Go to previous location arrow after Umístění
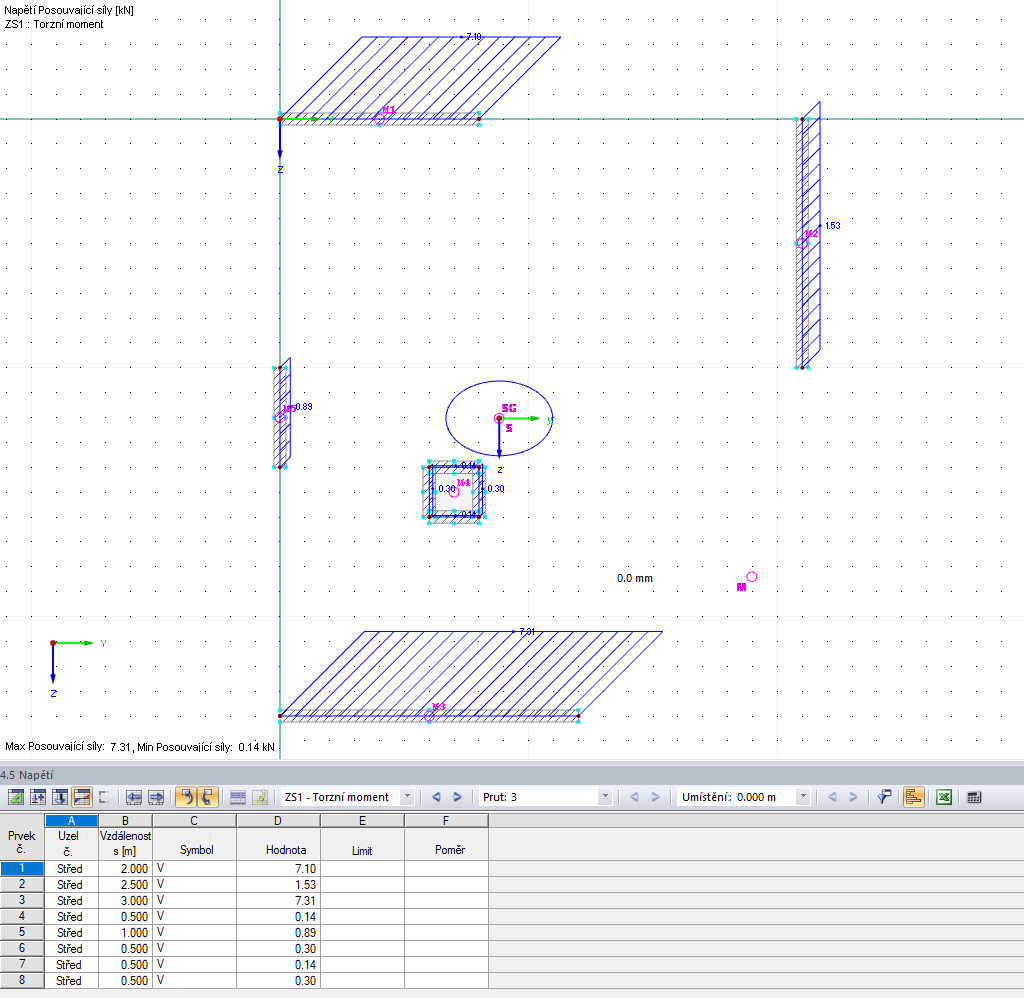1024x998 pixels. (832, 797)
